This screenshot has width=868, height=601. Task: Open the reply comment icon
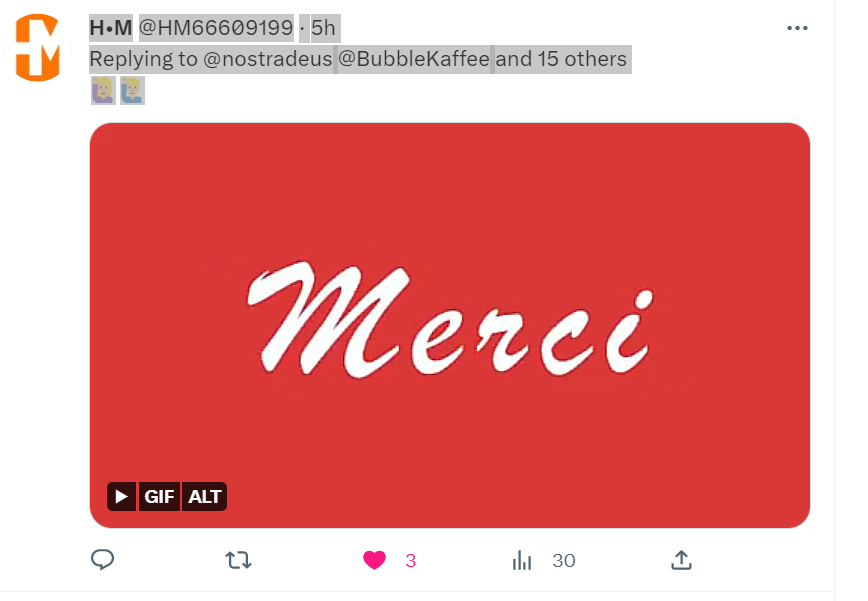[x=102, y=559]
